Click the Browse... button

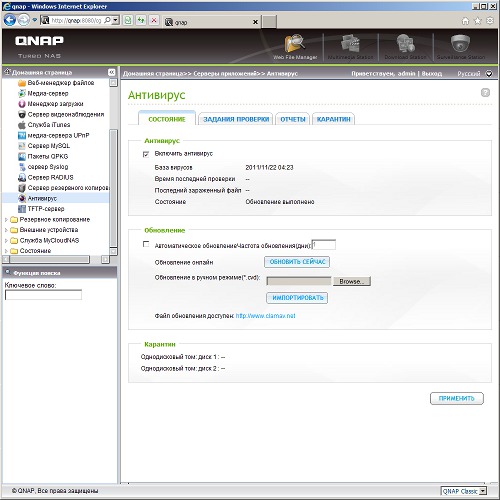coord(352,281)
